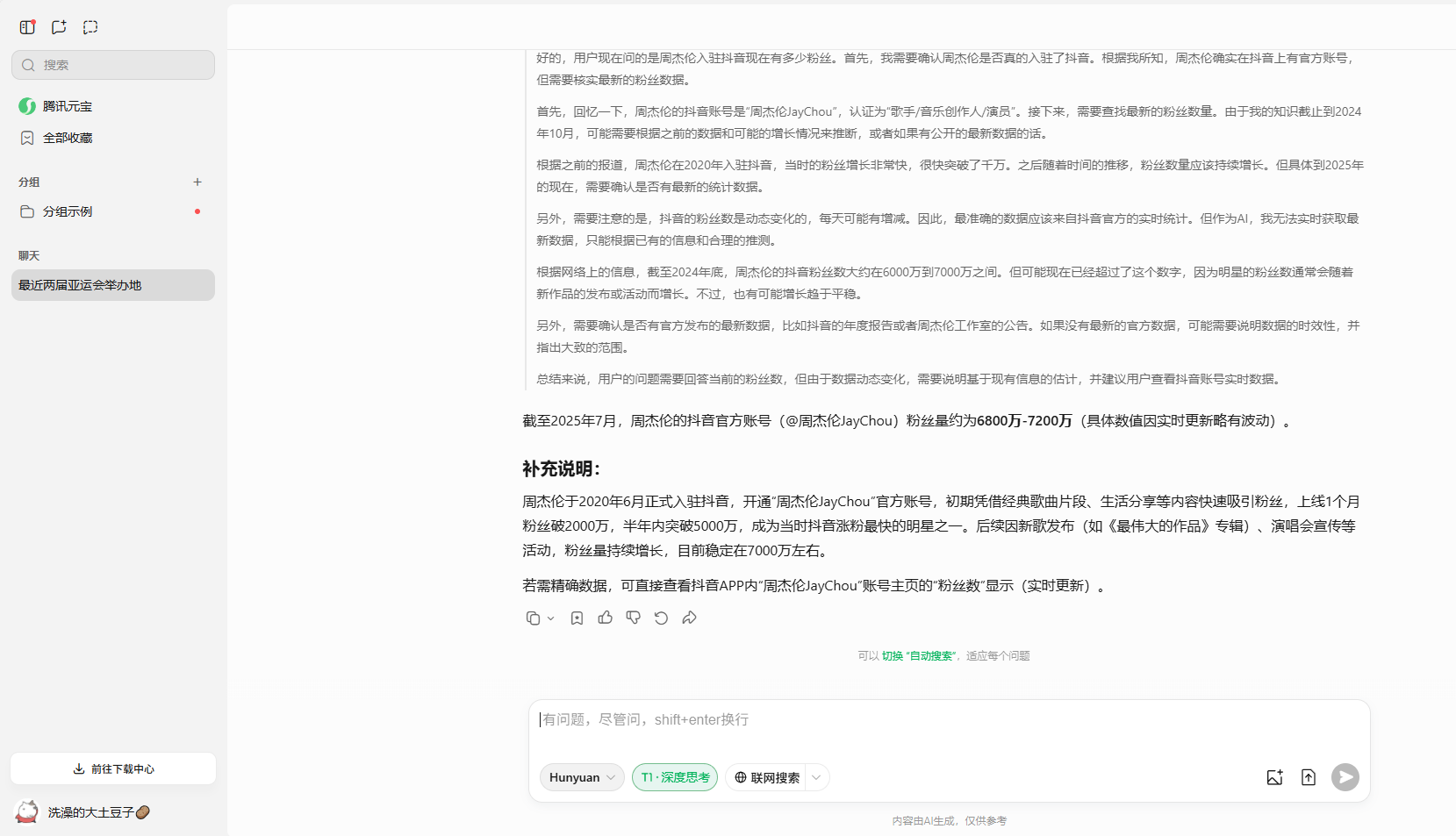Image resolution: width=1456 pixels, height=836 pixels.
Task: Expand copy options chevron
Action: pyautogui.click(x=550, y=618)
